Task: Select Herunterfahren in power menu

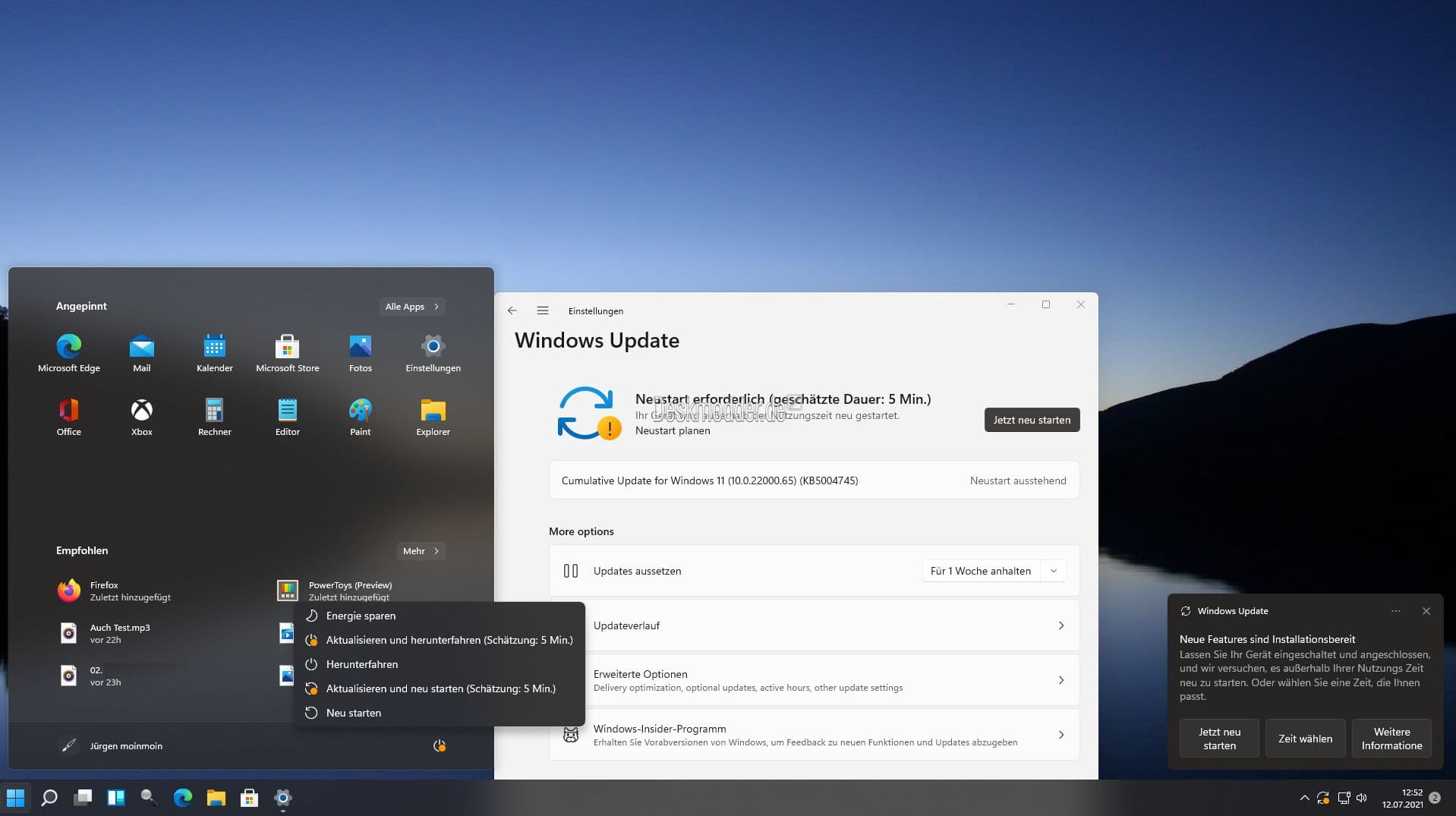Action: click(439, 664)
